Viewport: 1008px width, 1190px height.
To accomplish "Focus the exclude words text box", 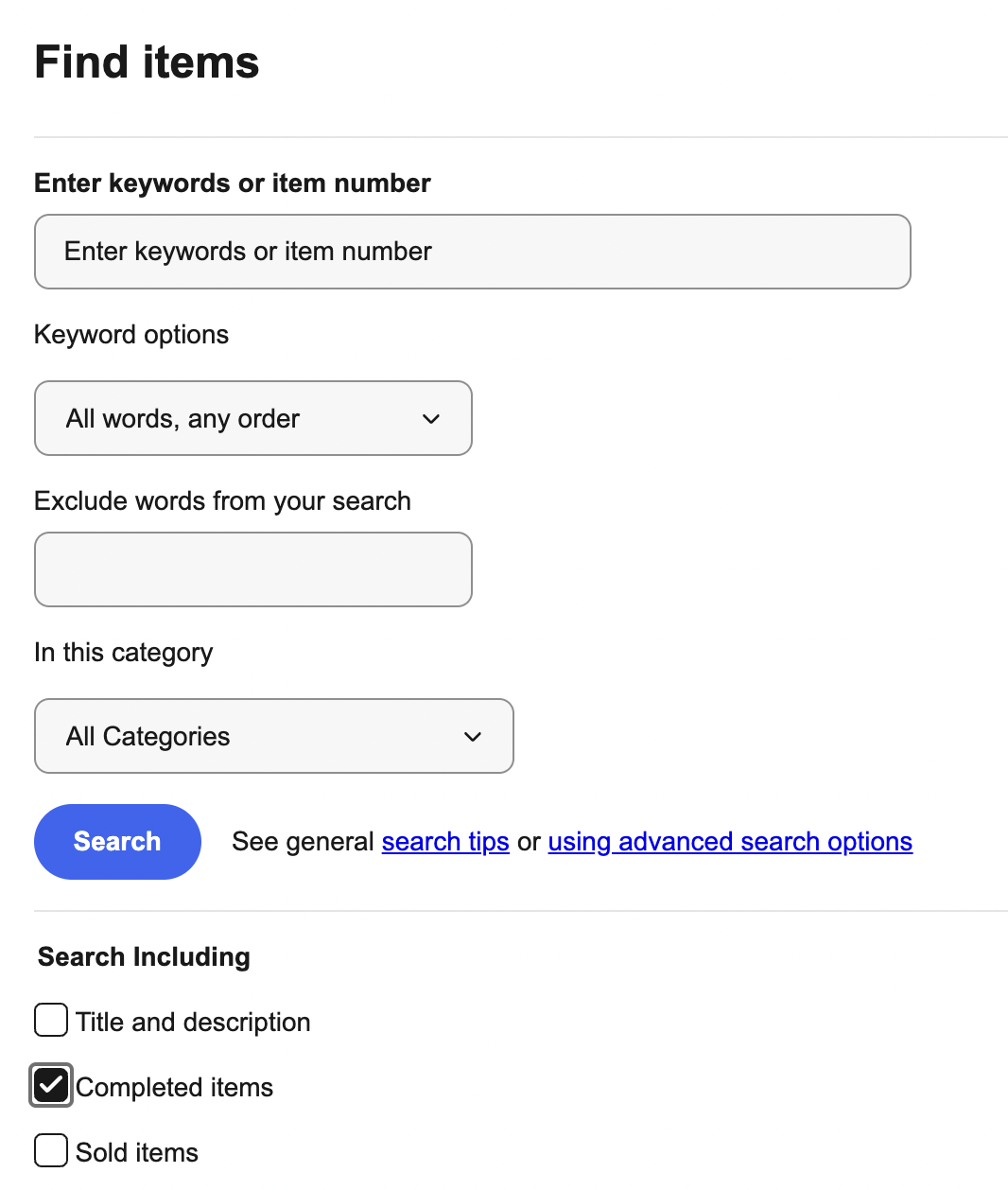I will 253,569.
